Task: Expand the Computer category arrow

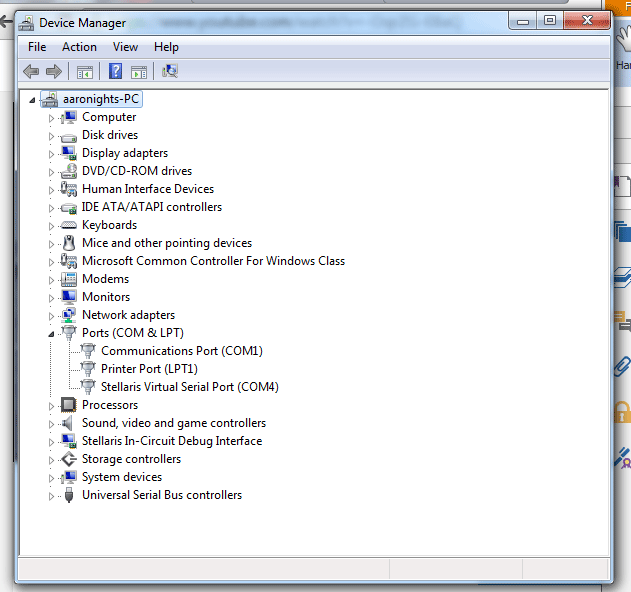Action: pos(51,118)
